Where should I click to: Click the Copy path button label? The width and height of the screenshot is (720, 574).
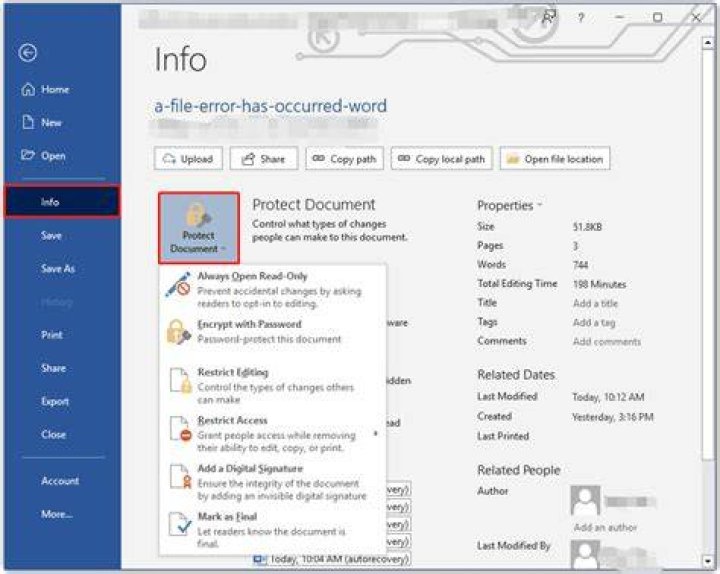[353, 159]
